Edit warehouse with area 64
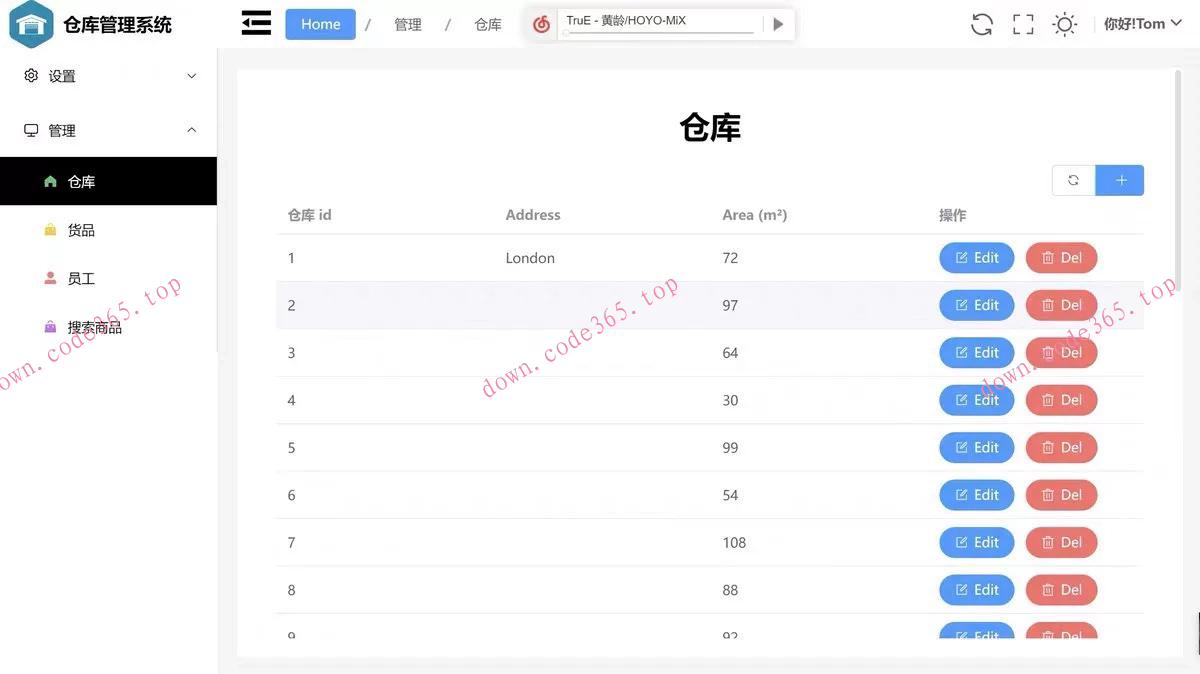 [x=977, y=352]
